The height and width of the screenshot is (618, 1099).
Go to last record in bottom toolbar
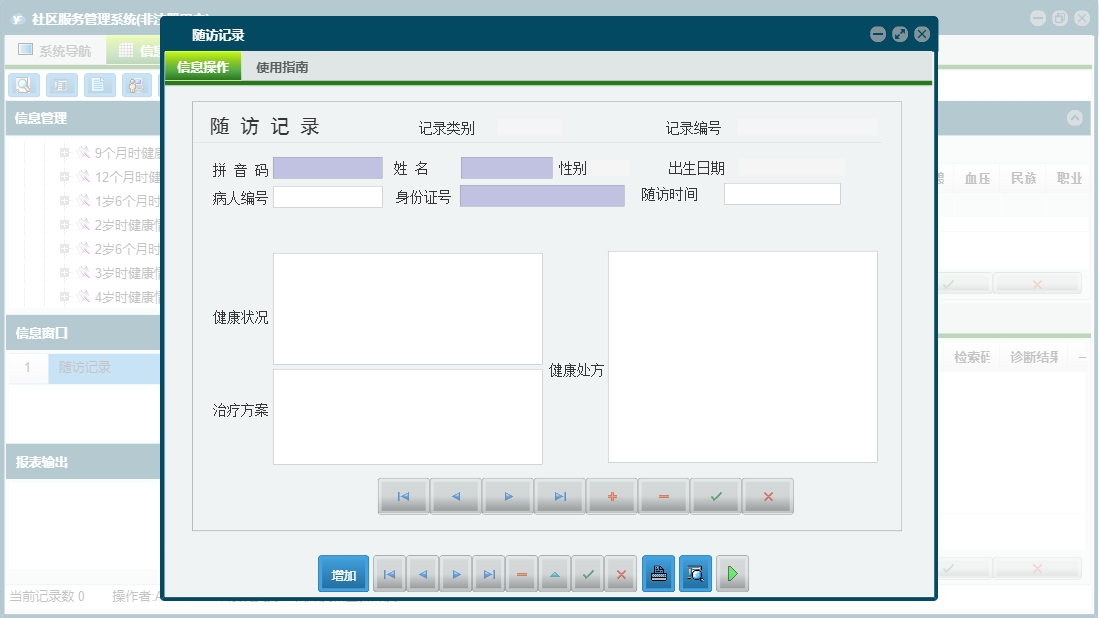489,575
